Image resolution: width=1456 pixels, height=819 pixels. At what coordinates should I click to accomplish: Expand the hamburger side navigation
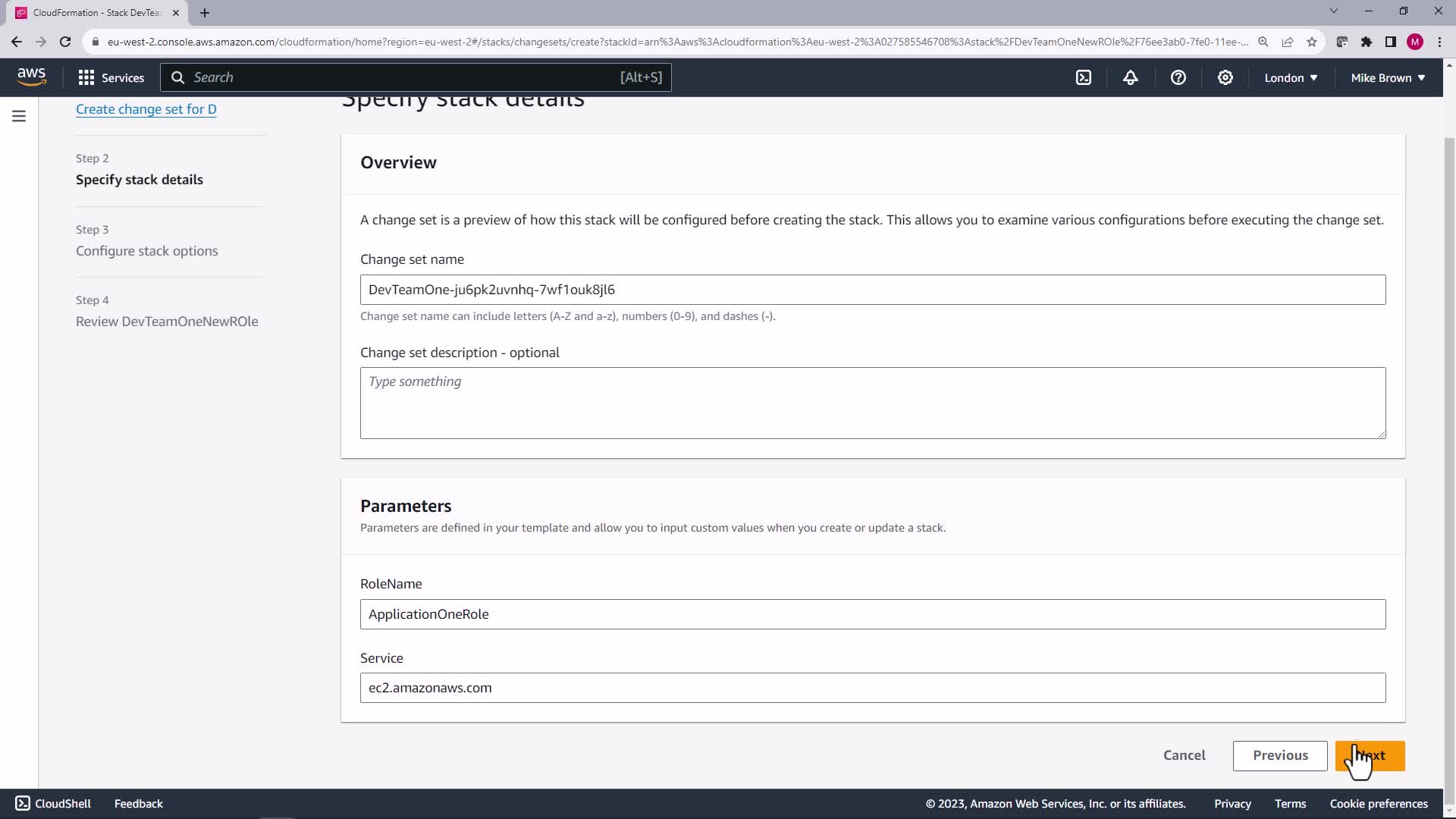pyautogui.click(x=19, y=116)
